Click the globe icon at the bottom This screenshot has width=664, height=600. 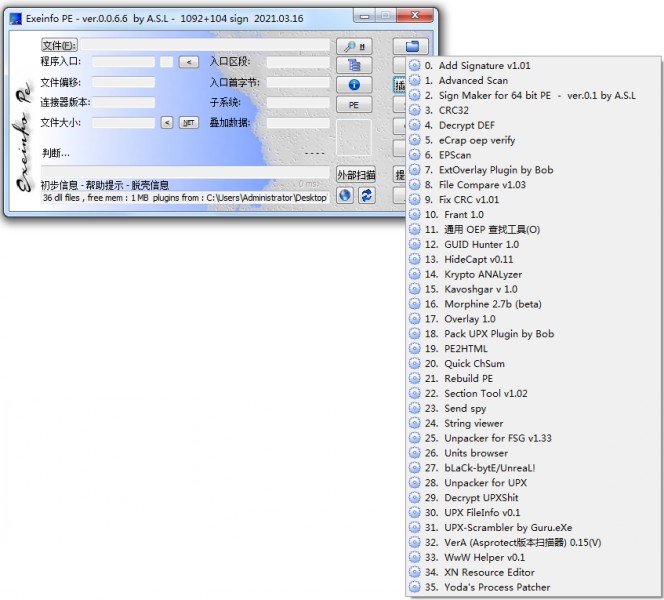[x=345, y=195]
